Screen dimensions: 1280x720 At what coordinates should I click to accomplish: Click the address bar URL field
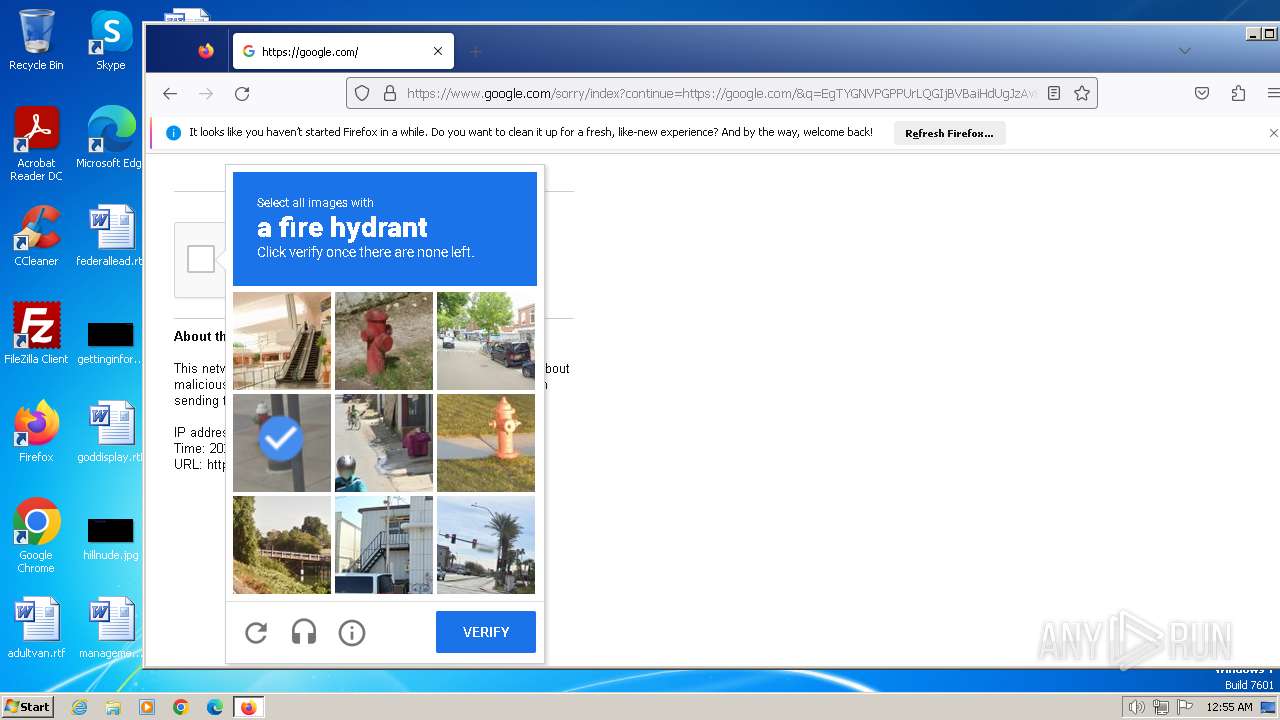click(x=722, y=93)
